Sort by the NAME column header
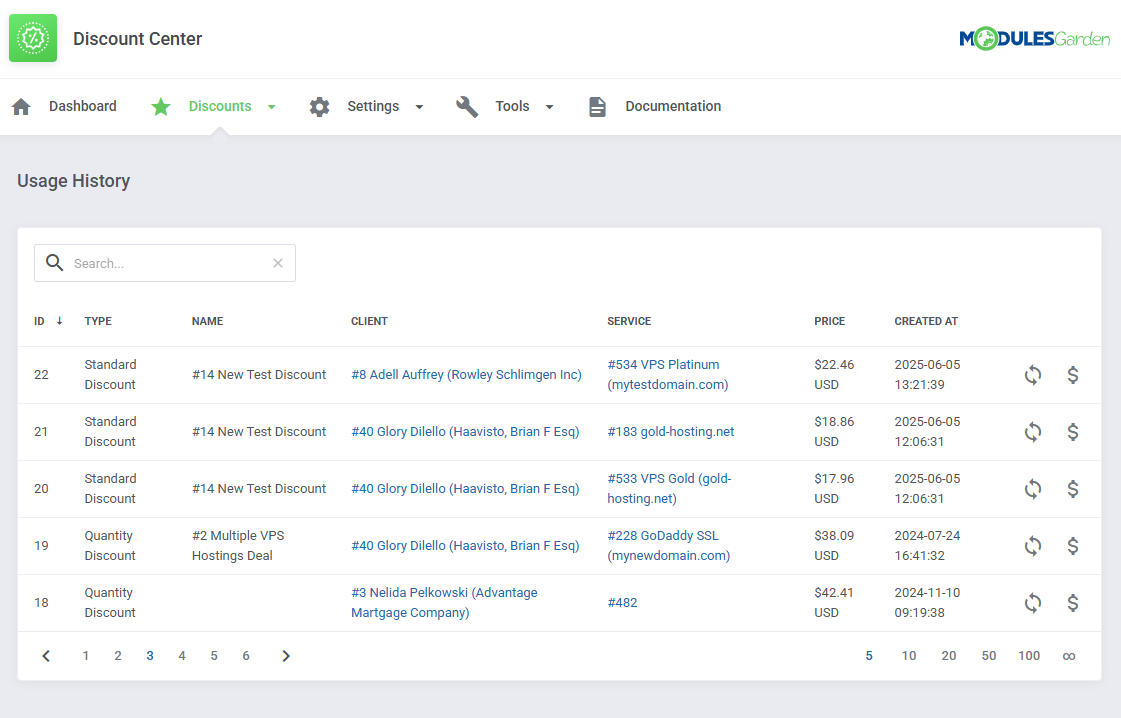Screen dimensions: 1121x718 [207, 321]
